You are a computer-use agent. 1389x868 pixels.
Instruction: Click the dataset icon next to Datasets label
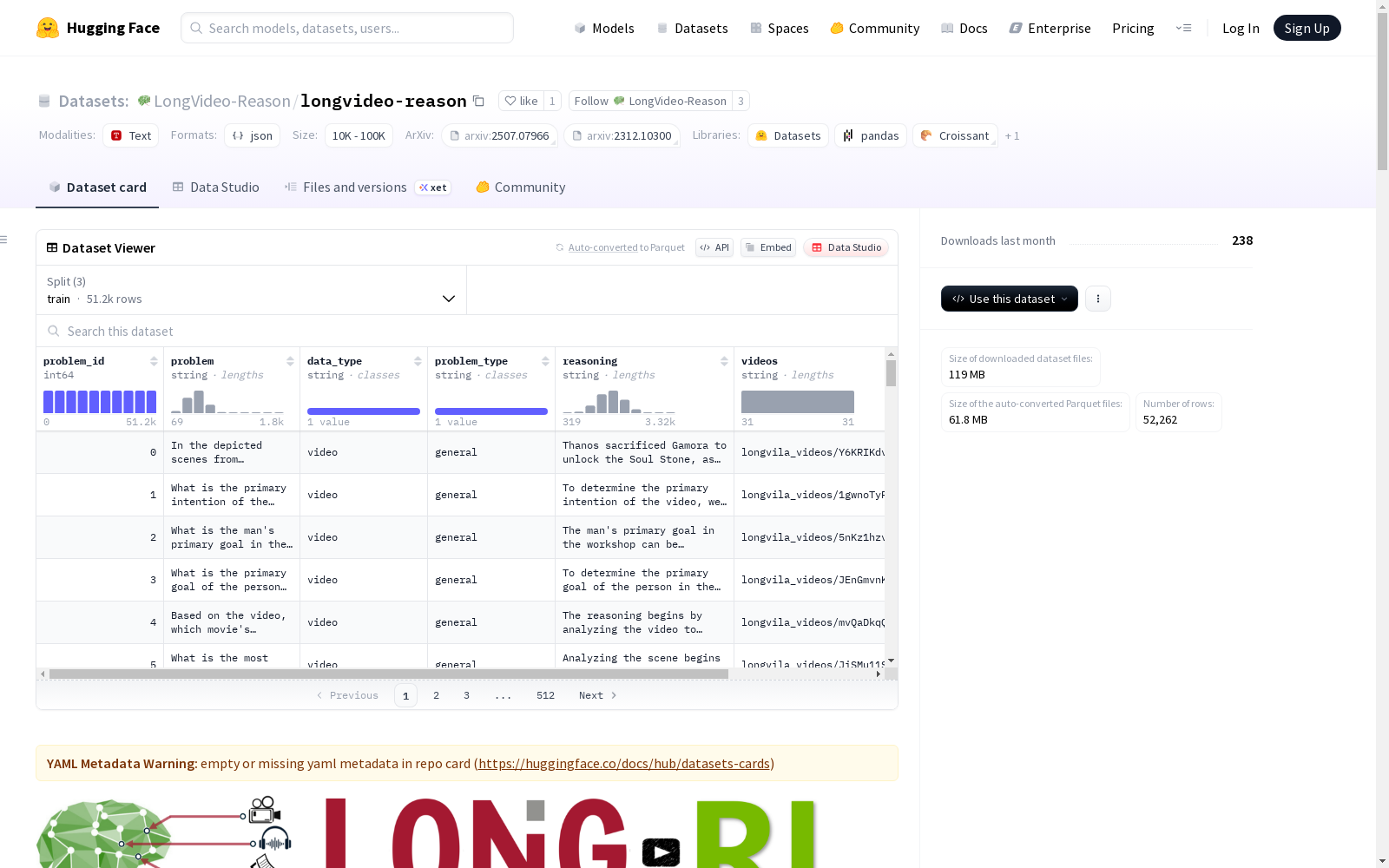[x=44, y=101]
